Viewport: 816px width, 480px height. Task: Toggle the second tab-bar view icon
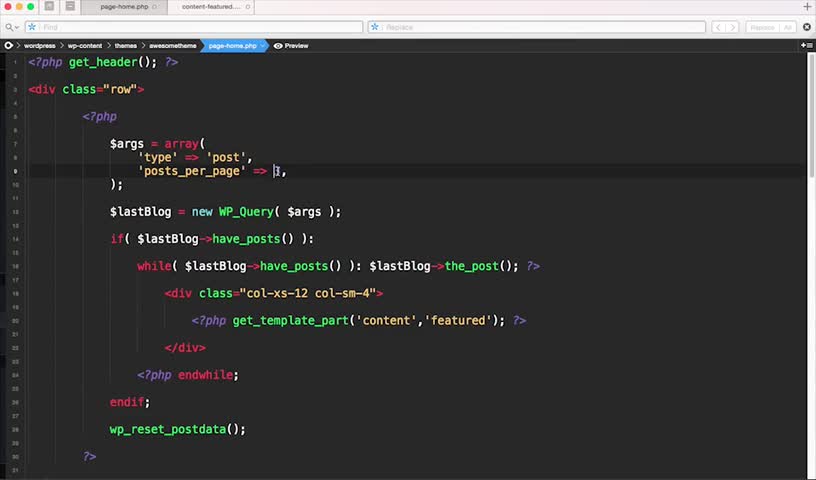coord(70,7)
